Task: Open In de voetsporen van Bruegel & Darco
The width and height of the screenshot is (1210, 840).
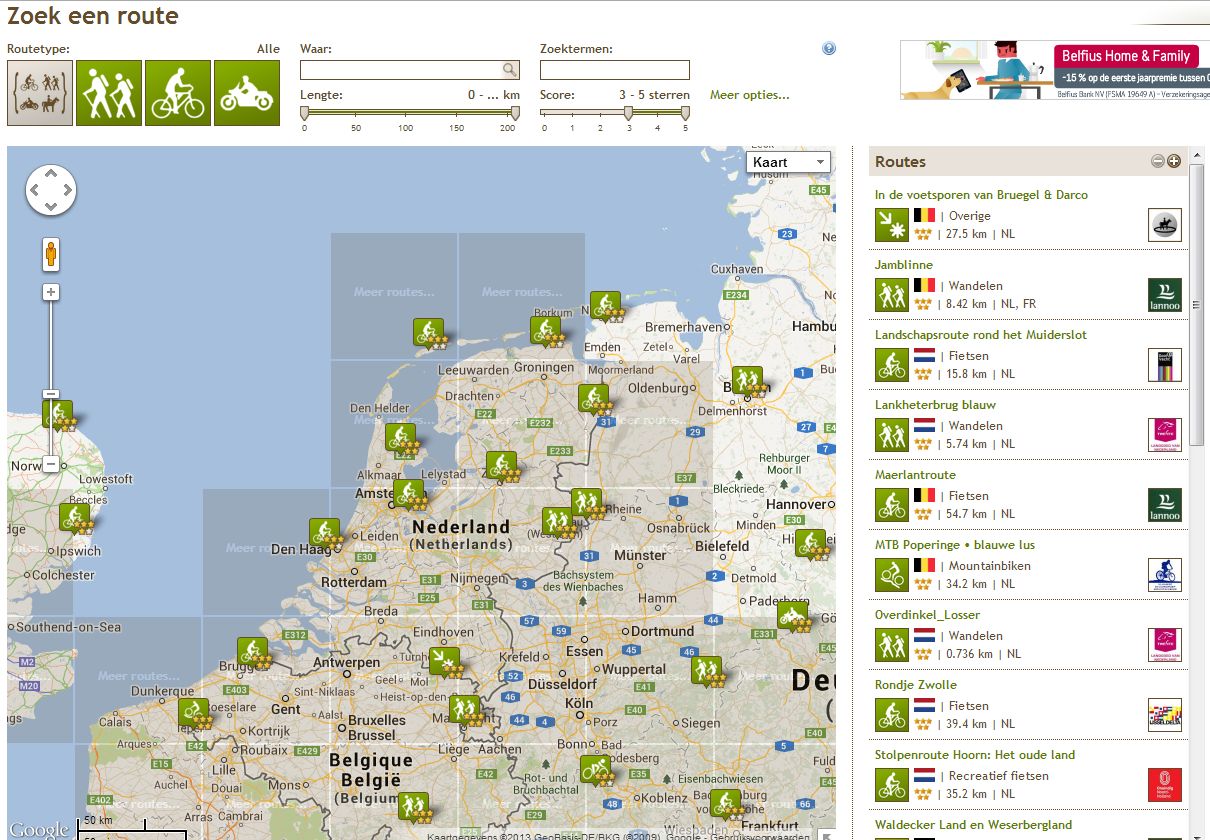Action: click(x=981, y=195)
